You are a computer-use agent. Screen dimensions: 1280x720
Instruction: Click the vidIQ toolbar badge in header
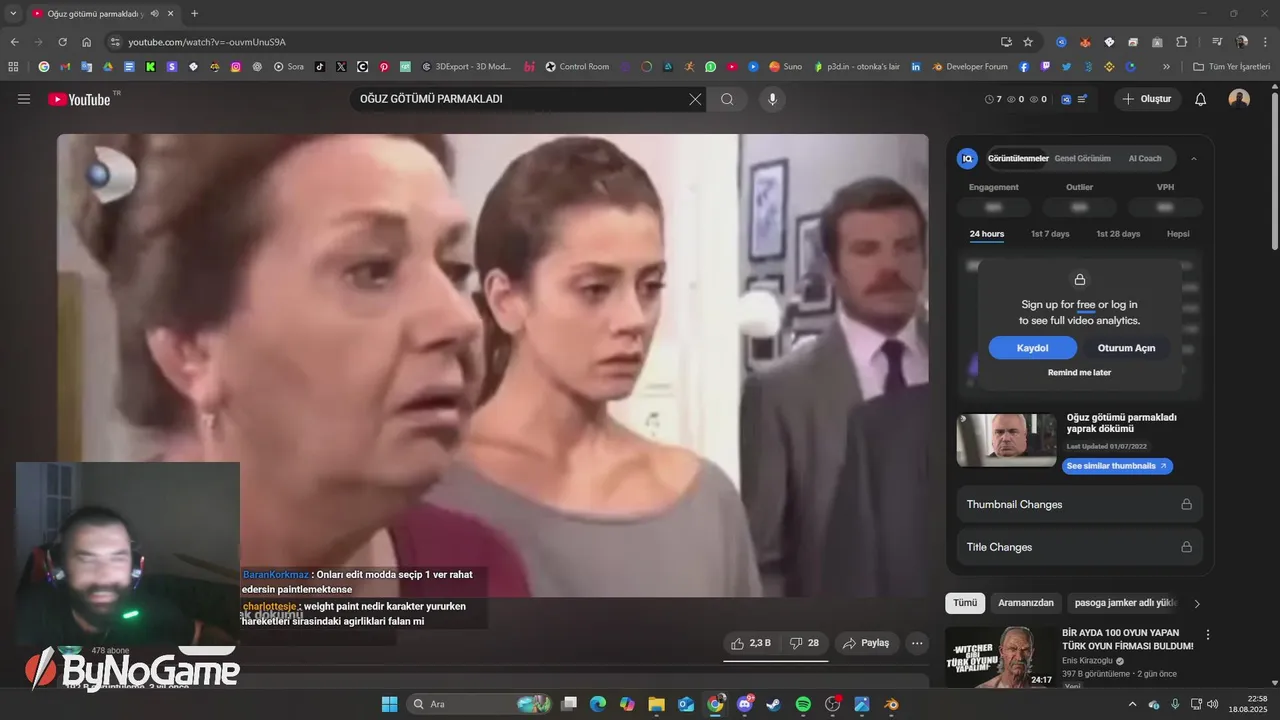click(1066, 99)
